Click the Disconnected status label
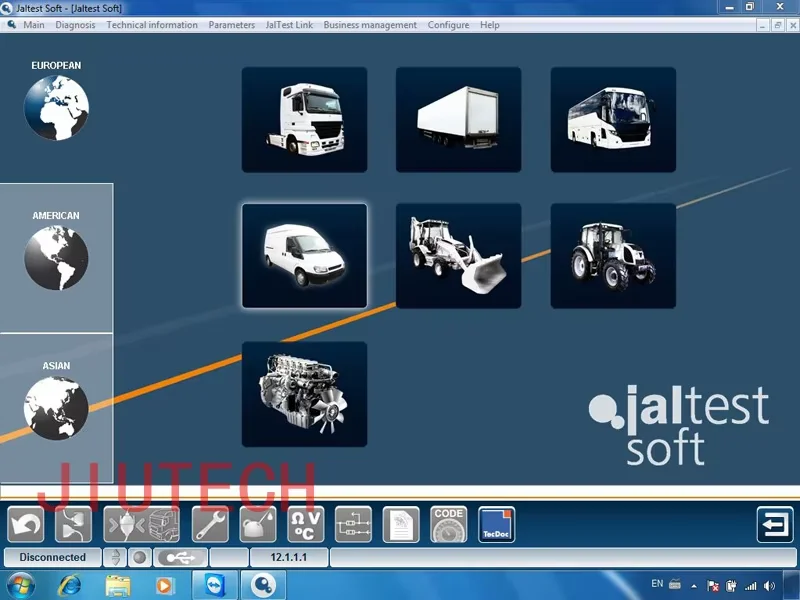Screen dimensions: 800x600 pos(53,557)
